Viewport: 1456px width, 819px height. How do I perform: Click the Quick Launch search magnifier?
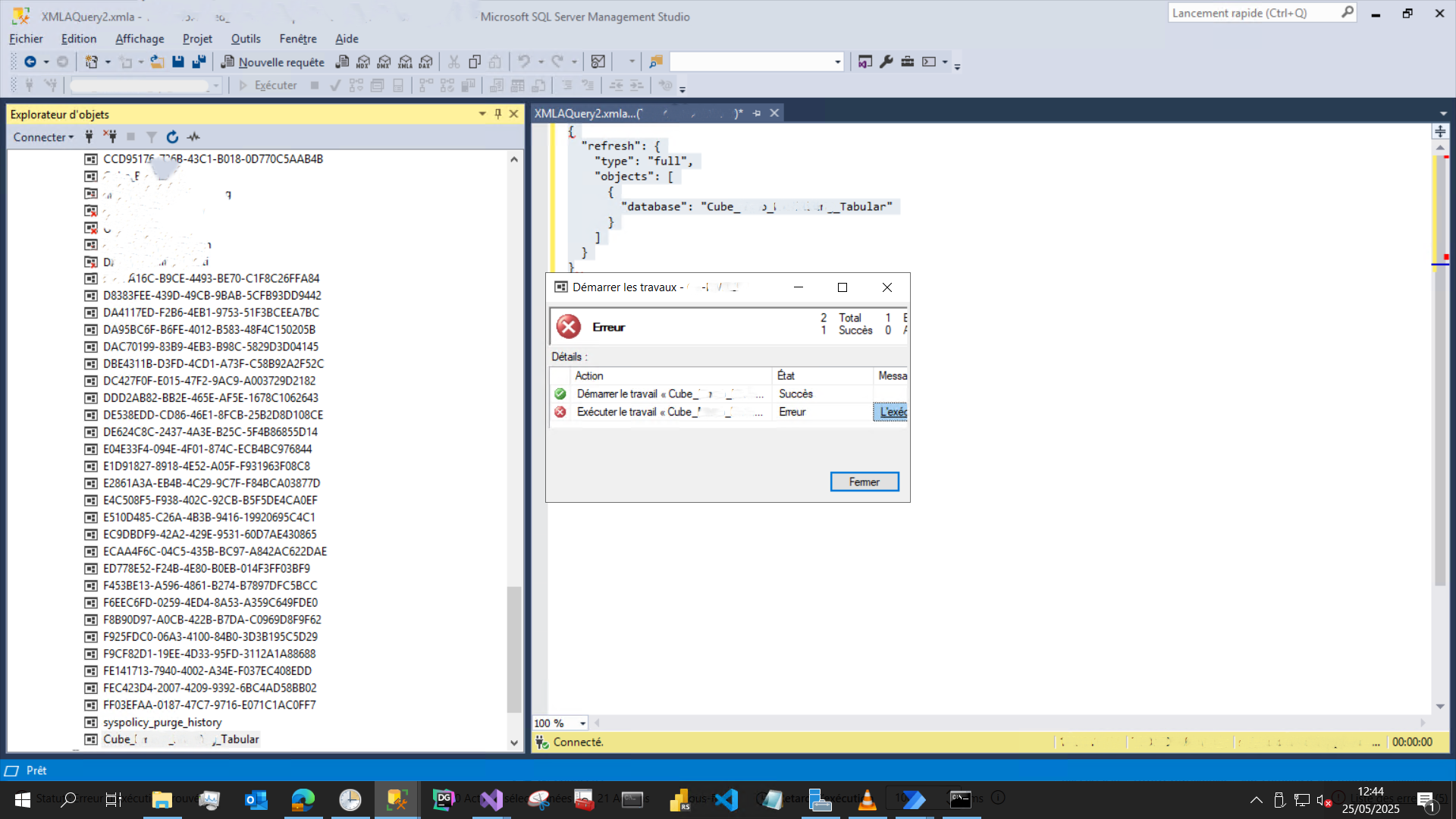[x=1347, y=13]
